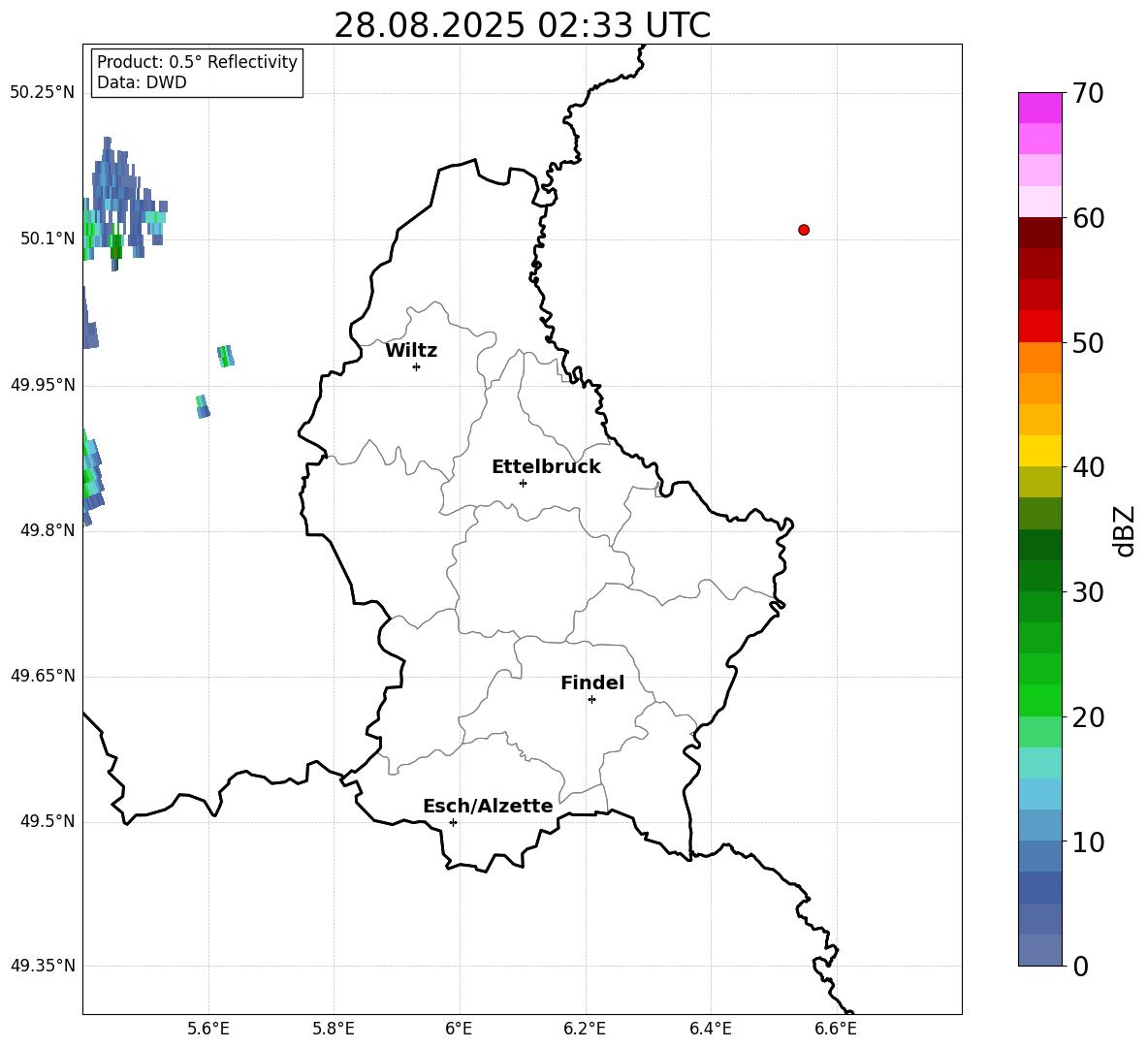Viewport: 1148px width, 1048px height.
Task: Click the 50.25°N latitude tick label
Action: click(42, 93)
